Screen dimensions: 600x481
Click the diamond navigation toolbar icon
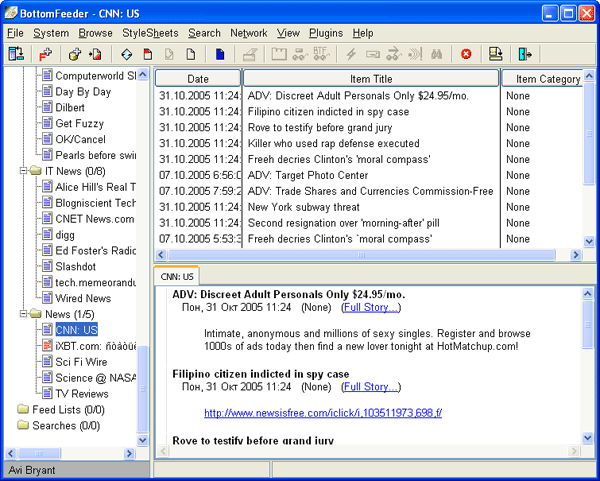coord(126,54)
